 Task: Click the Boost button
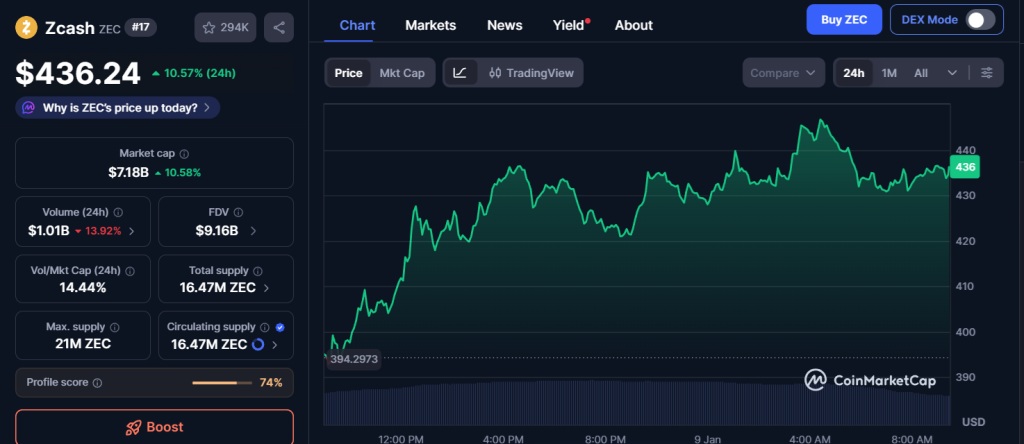tap(154, 427)
